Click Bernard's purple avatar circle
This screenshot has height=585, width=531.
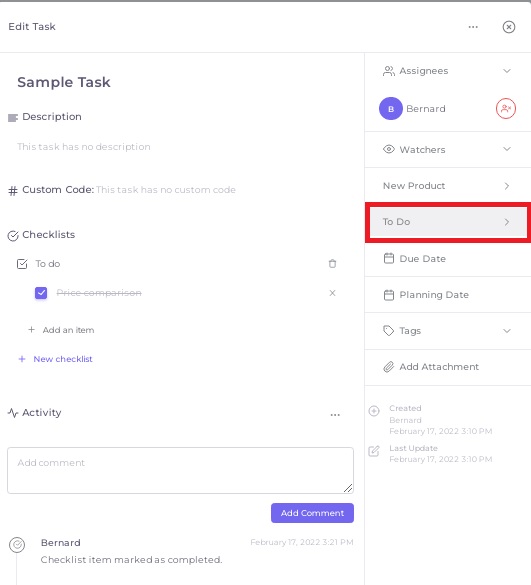coord(391,109)
